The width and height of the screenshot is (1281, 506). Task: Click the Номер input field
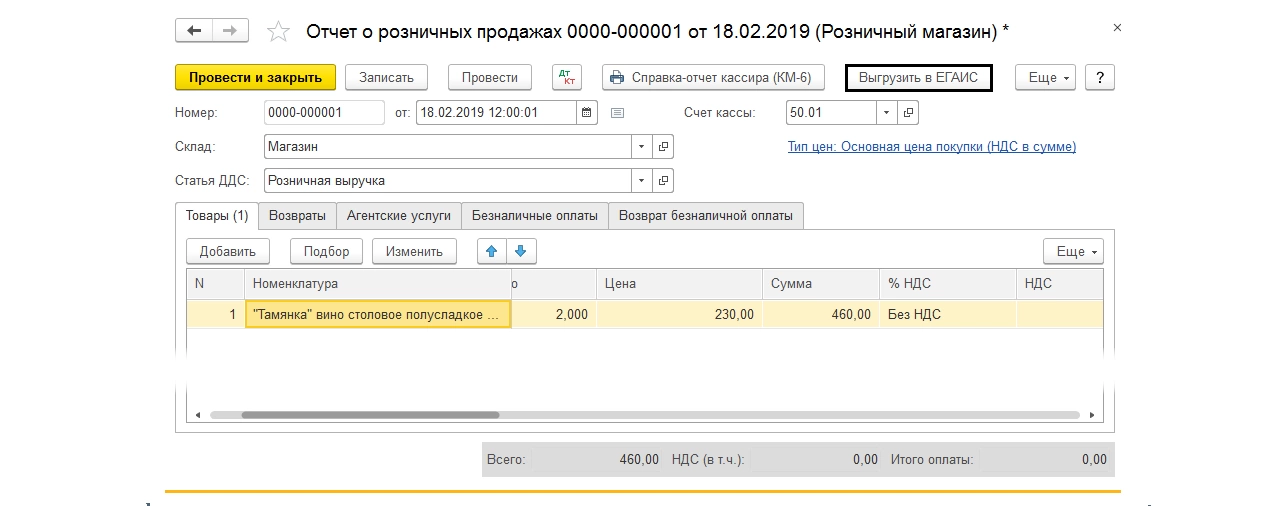(324, 112)
